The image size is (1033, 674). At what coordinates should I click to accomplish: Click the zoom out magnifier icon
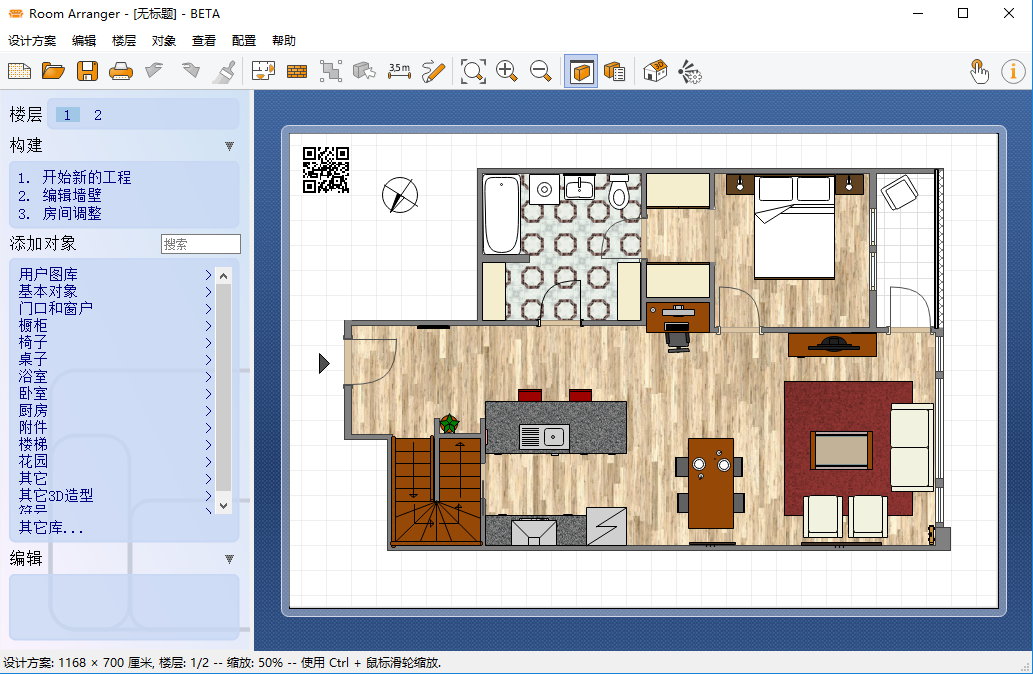coord(541,71)
